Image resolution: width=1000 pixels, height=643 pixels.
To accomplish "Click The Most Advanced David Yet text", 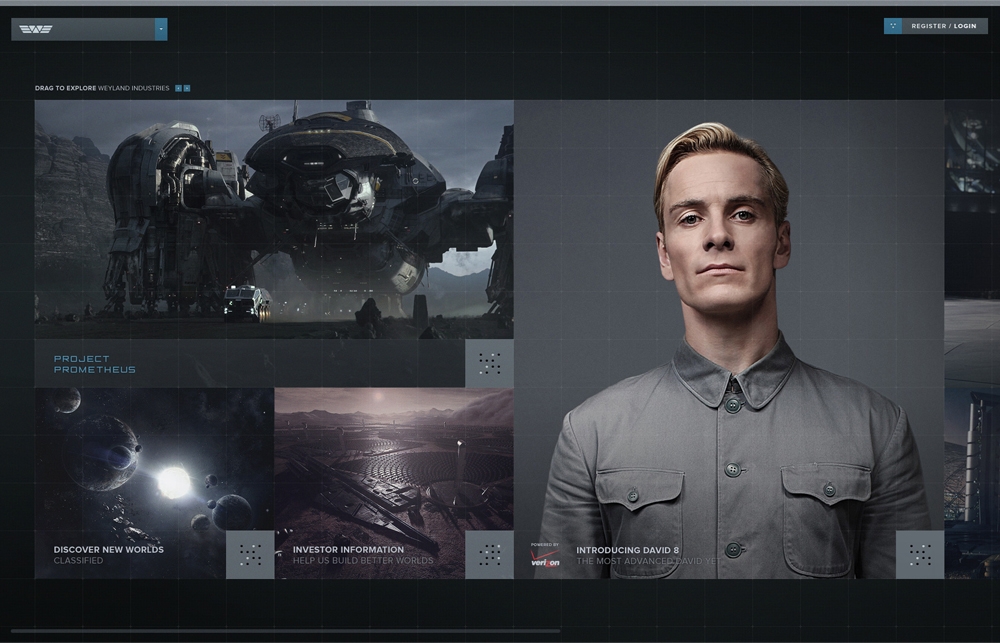I will click(x=647, y=561).
